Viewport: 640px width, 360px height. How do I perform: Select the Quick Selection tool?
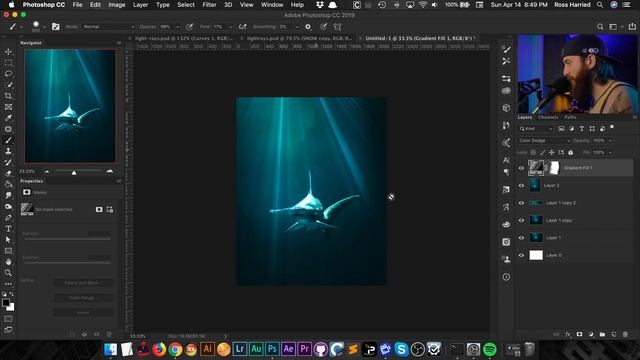click(x=8, y=85)
